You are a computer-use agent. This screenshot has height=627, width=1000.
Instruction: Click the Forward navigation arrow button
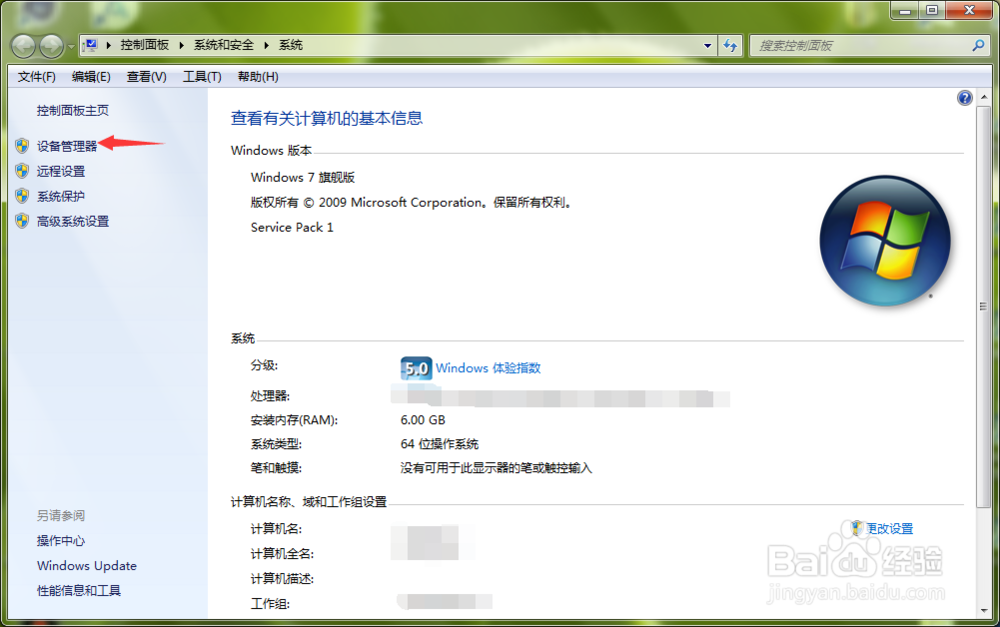coord(52,46)
